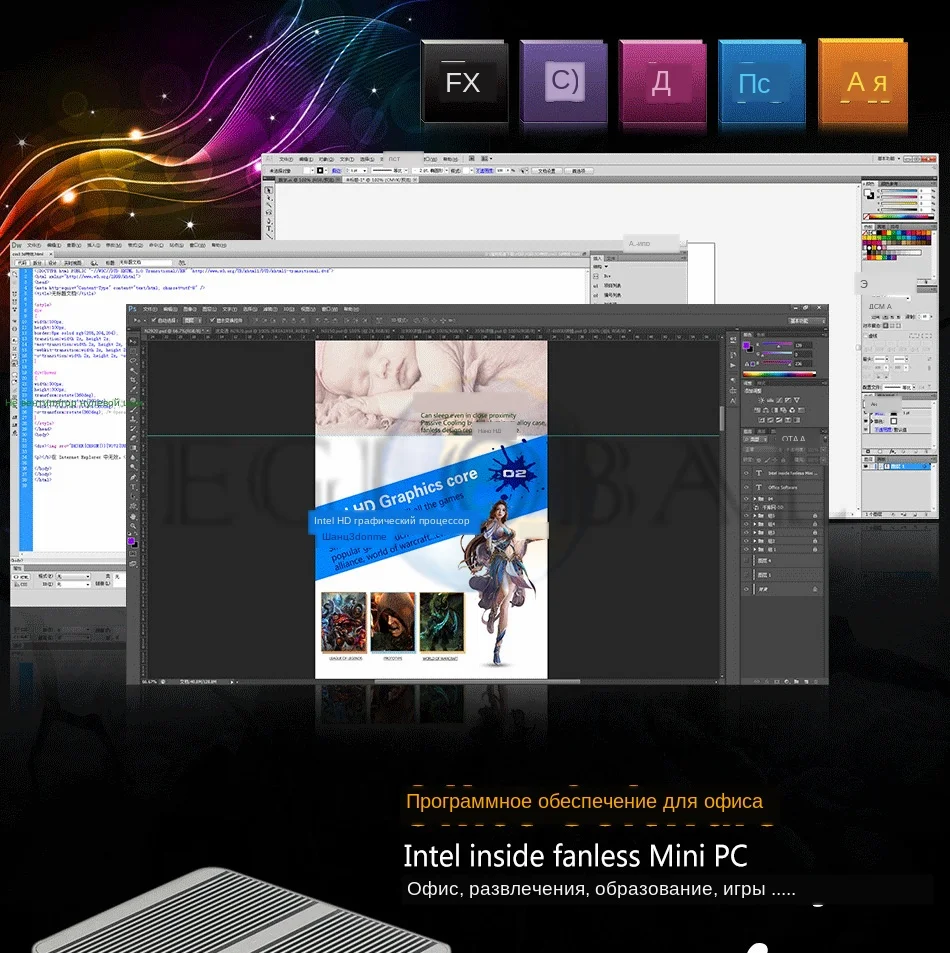This screenshot has height=953, width=950.
Task: Select Illustrator's Type tool
Action: [x=269, y=229]
